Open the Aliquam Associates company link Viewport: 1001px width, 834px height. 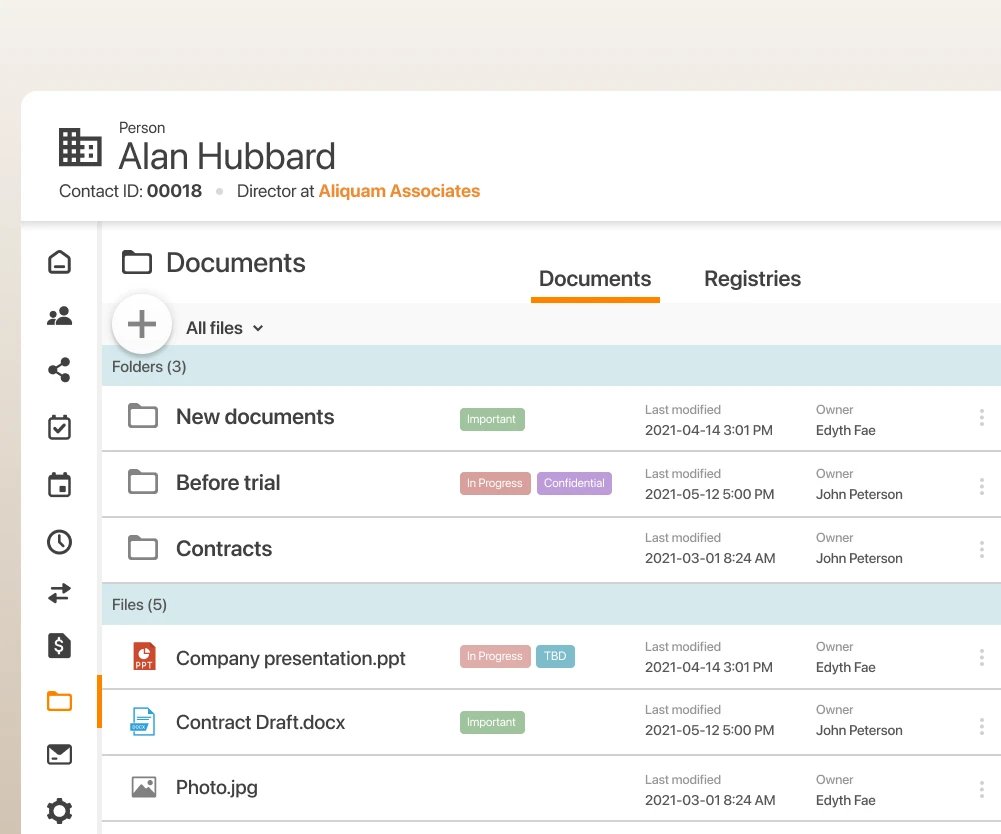399,191
